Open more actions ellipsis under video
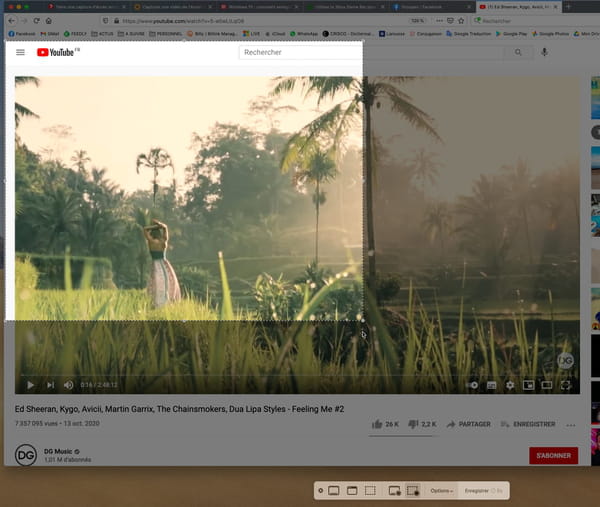The width and height of the screenshot is (600, 507). (571, 425)
